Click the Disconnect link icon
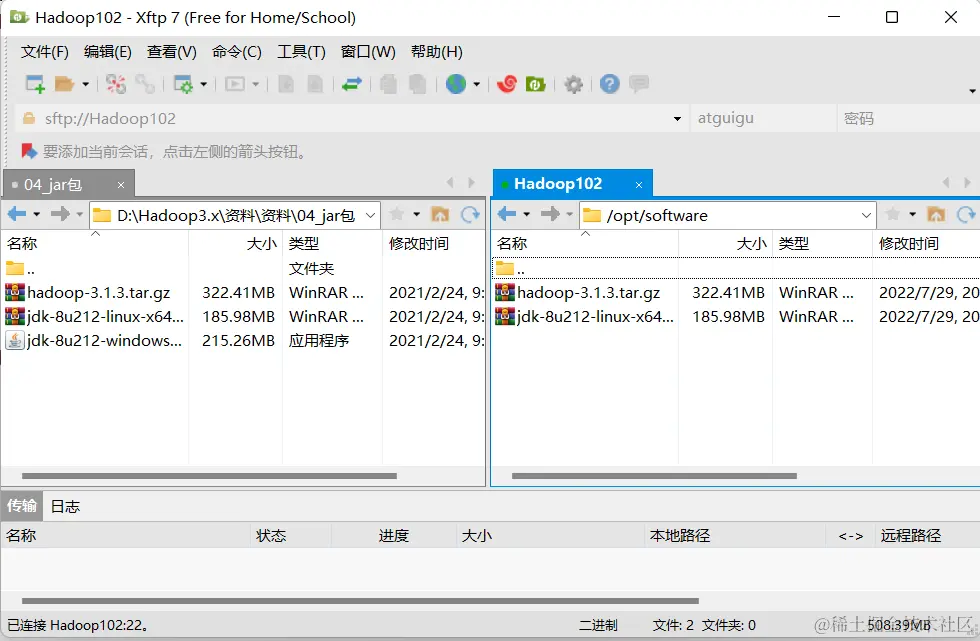This screenshot has height=641, width=980. tap(145, 84)
